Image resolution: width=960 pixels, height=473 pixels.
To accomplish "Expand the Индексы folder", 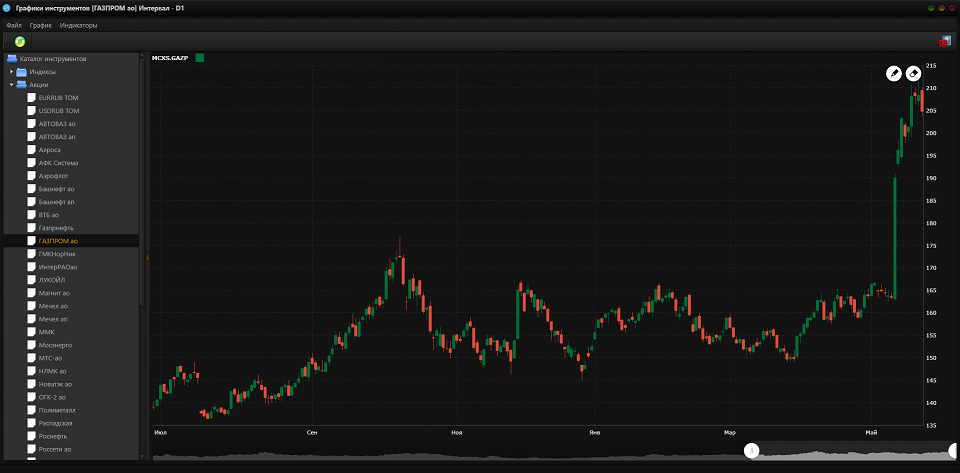I will (x=11, y=72).
